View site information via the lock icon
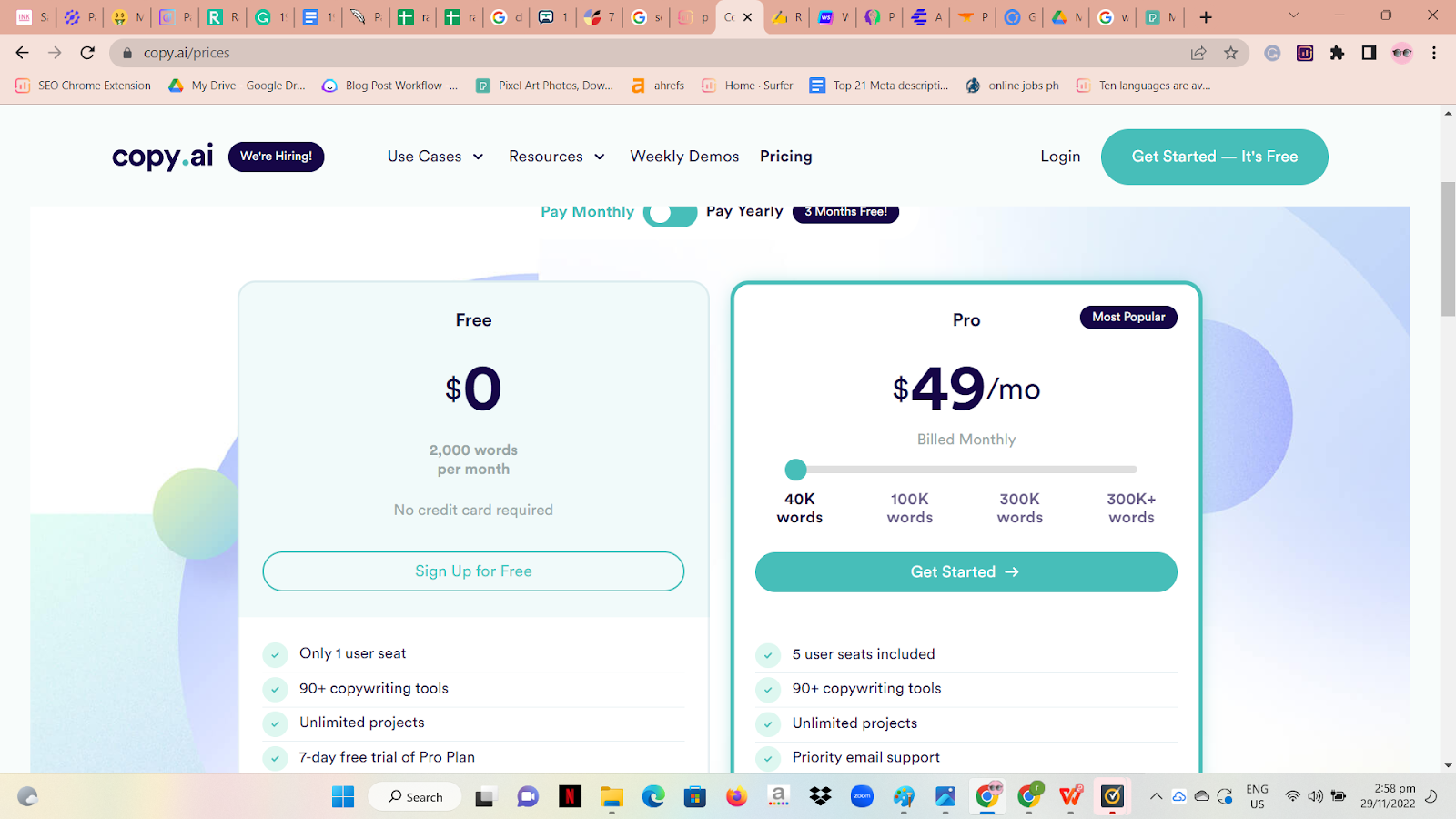The height and width of the screenshot is (819, 1456). point(127,53)
